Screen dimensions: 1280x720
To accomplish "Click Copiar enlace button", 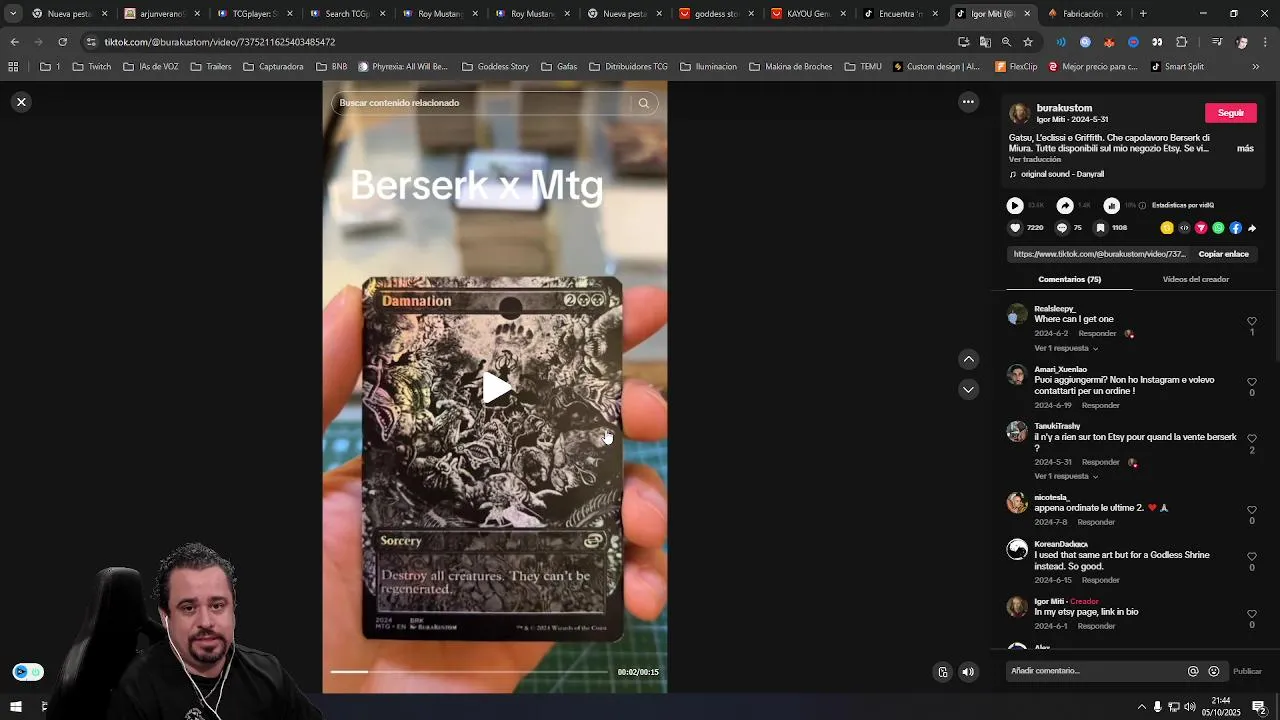I will pos(1223,254).
